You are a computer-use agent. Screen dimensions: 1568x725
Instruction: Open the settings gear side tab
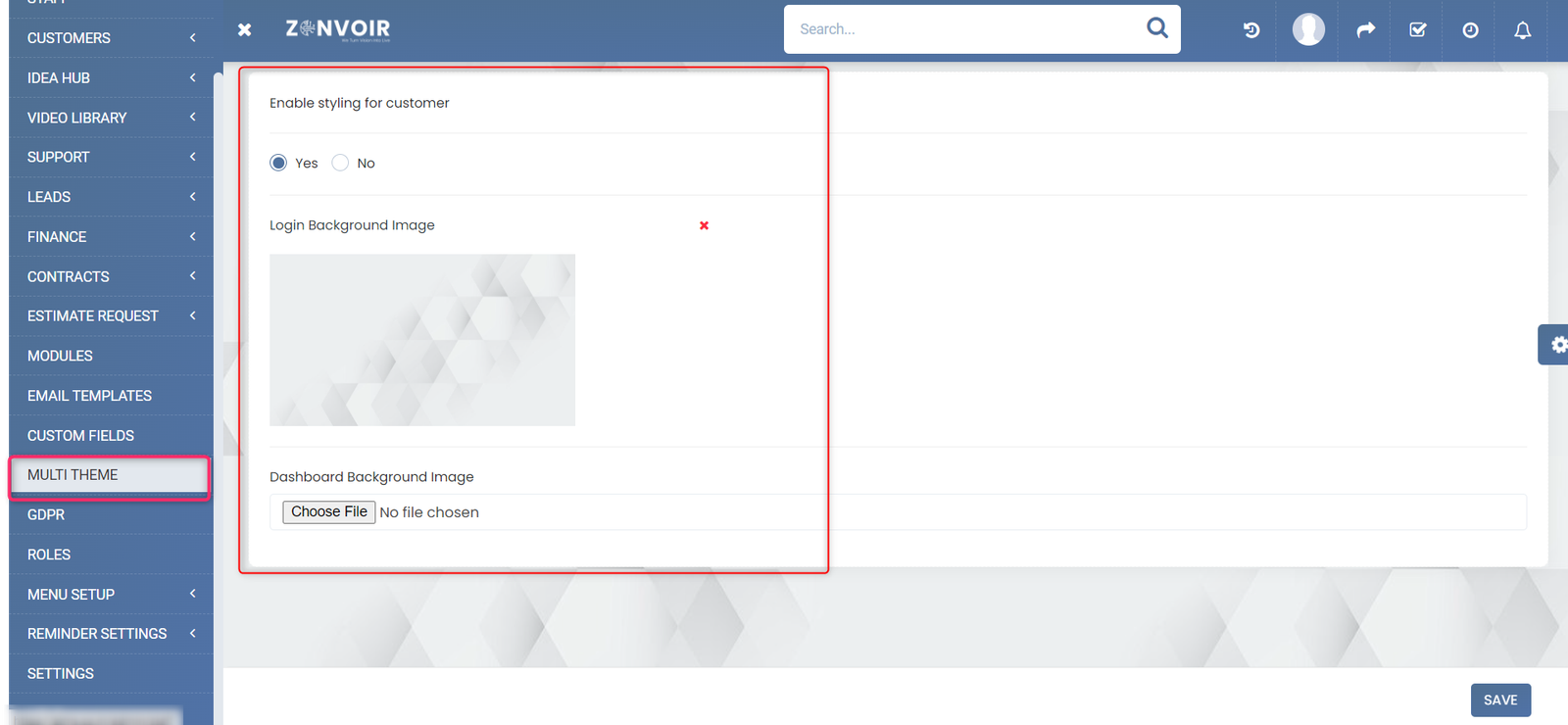pyautogui.click(x=1555, y=345)
